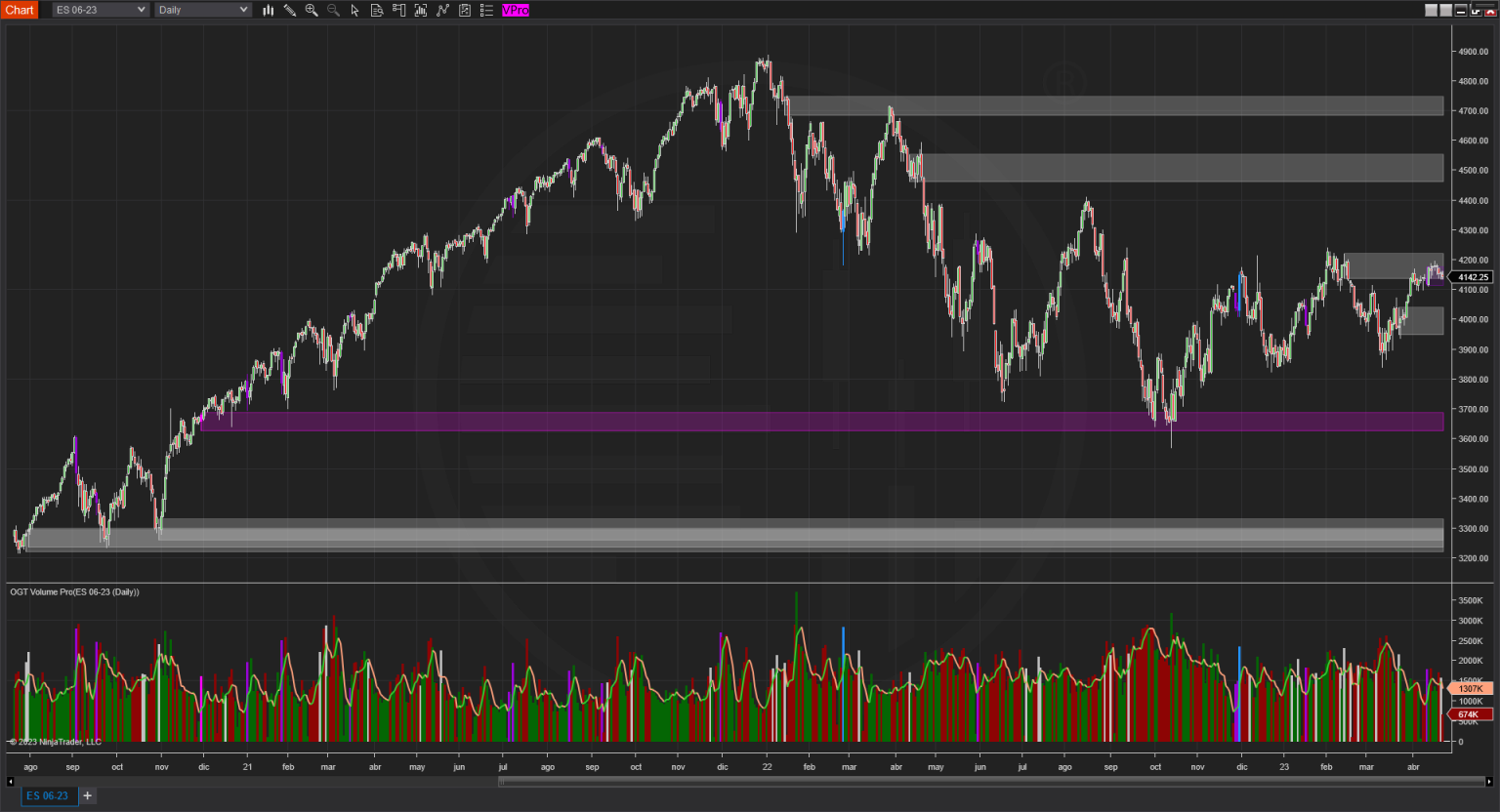Select the ES 06-23 chart tab
Screen dimensions: 1500x812
48,795
